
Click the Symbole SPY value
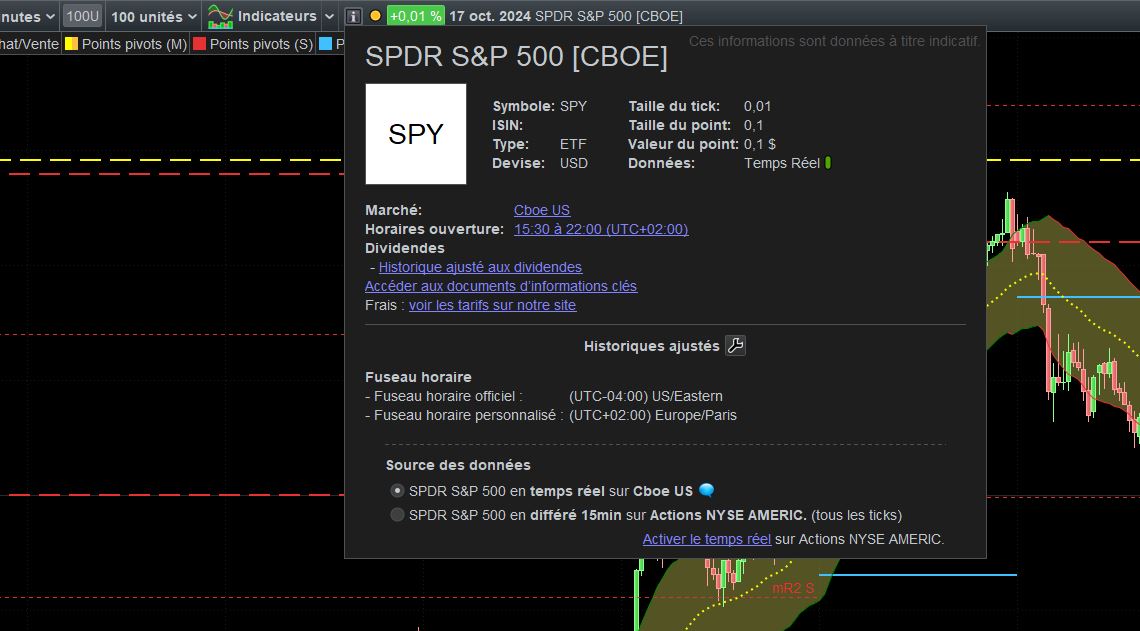click(573, 106)
